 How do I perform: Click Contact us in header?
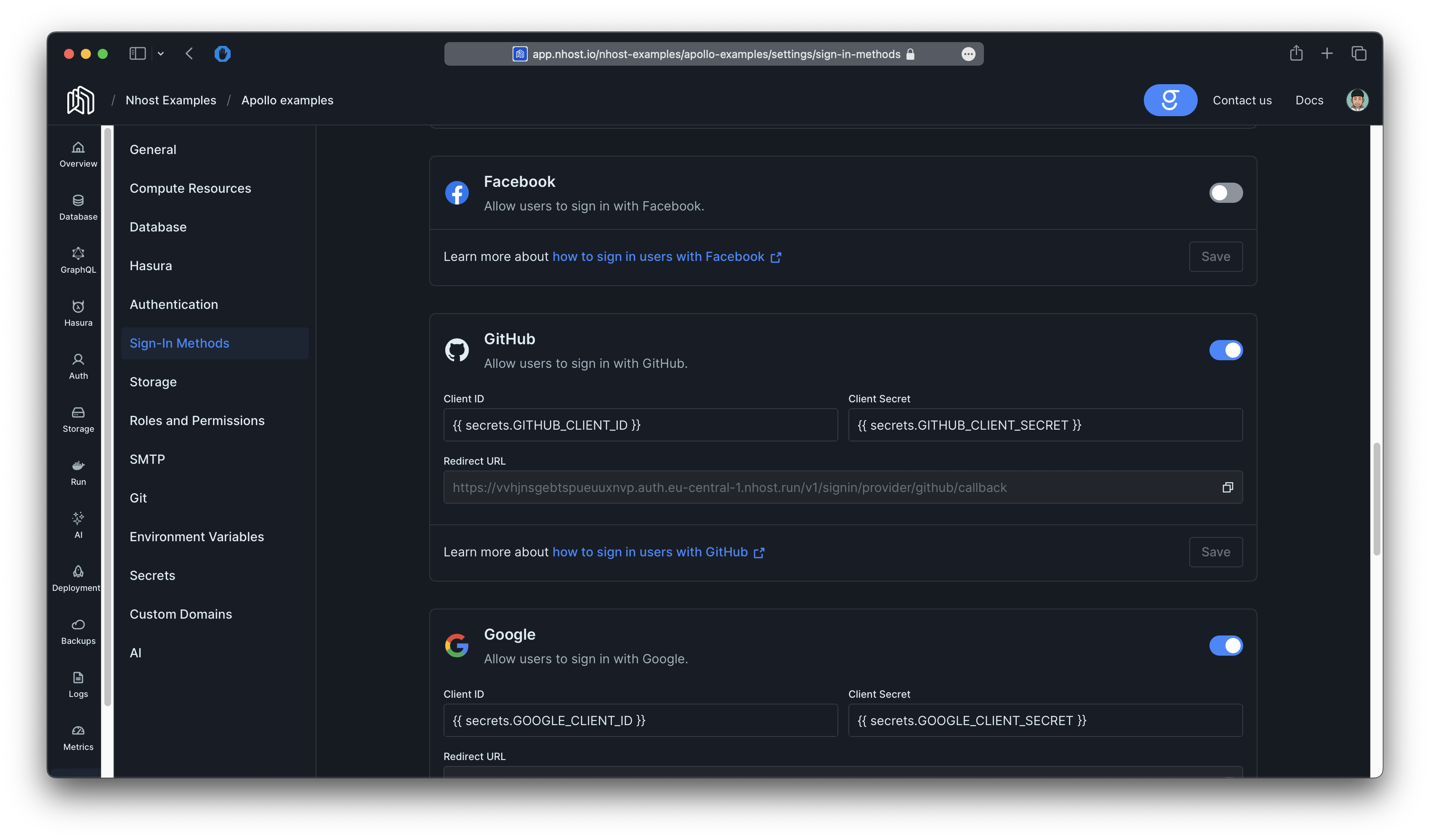pos(1241,100)
